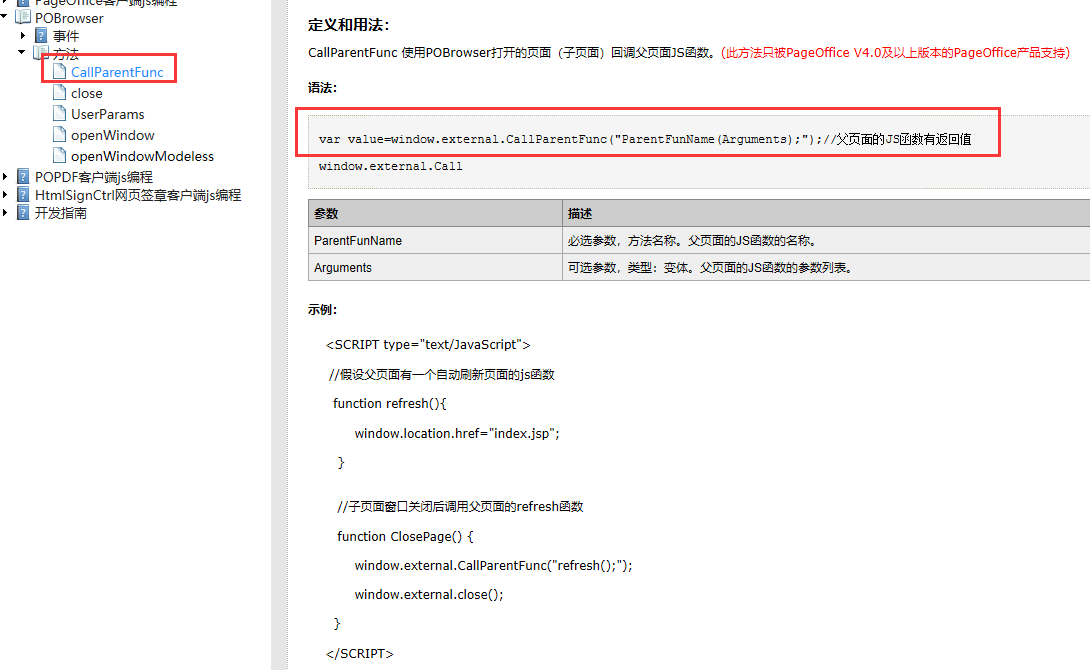Open the CallParentFunc topic
Screen dimensions: 1090x670
pos(117,72)
